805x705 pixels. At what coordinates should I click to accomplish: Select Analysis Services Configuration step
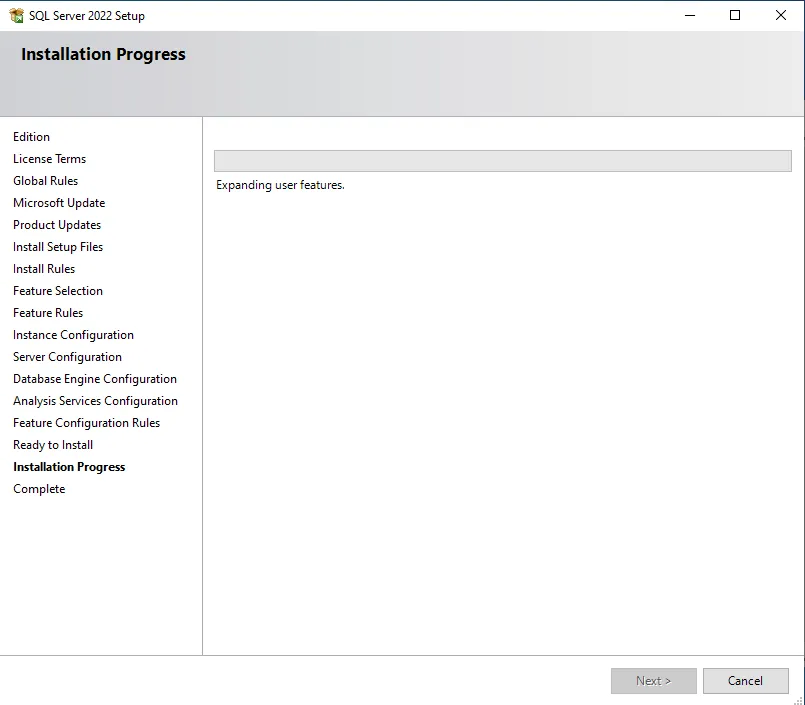pos(95,401)
